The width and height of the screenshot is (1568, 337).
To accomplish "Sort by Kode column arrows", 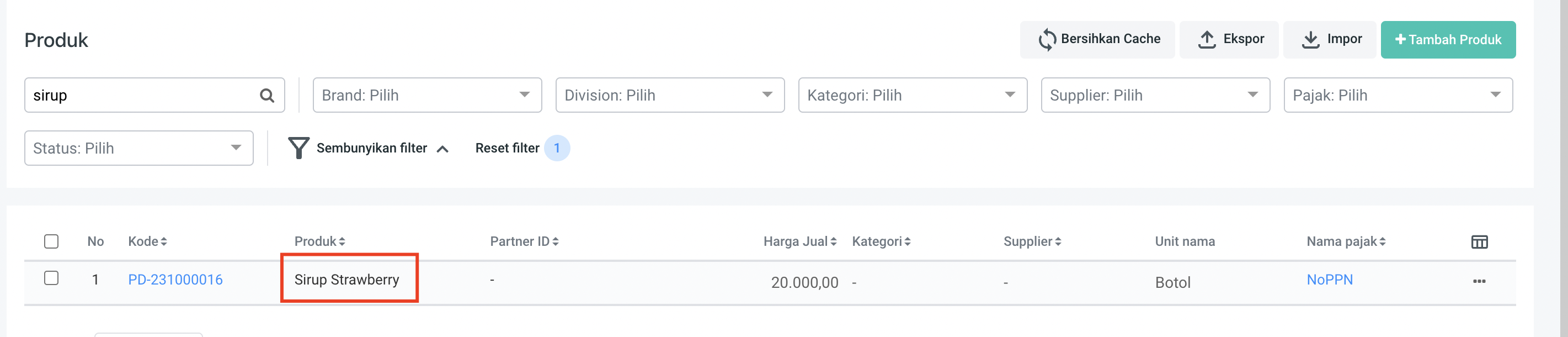I will (x=164, y=242).
